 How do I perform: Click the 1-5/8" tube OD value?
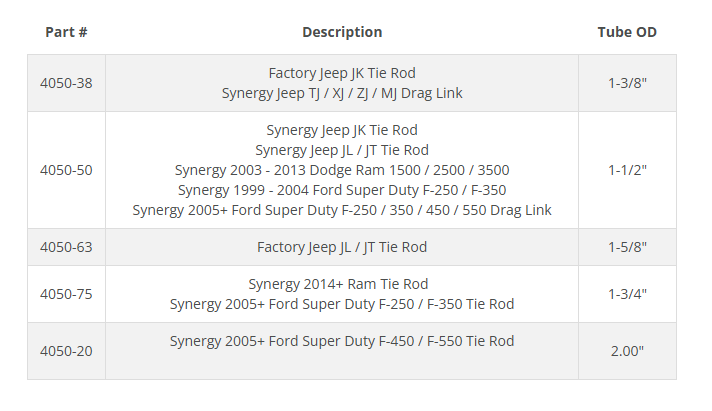[627, 247]
